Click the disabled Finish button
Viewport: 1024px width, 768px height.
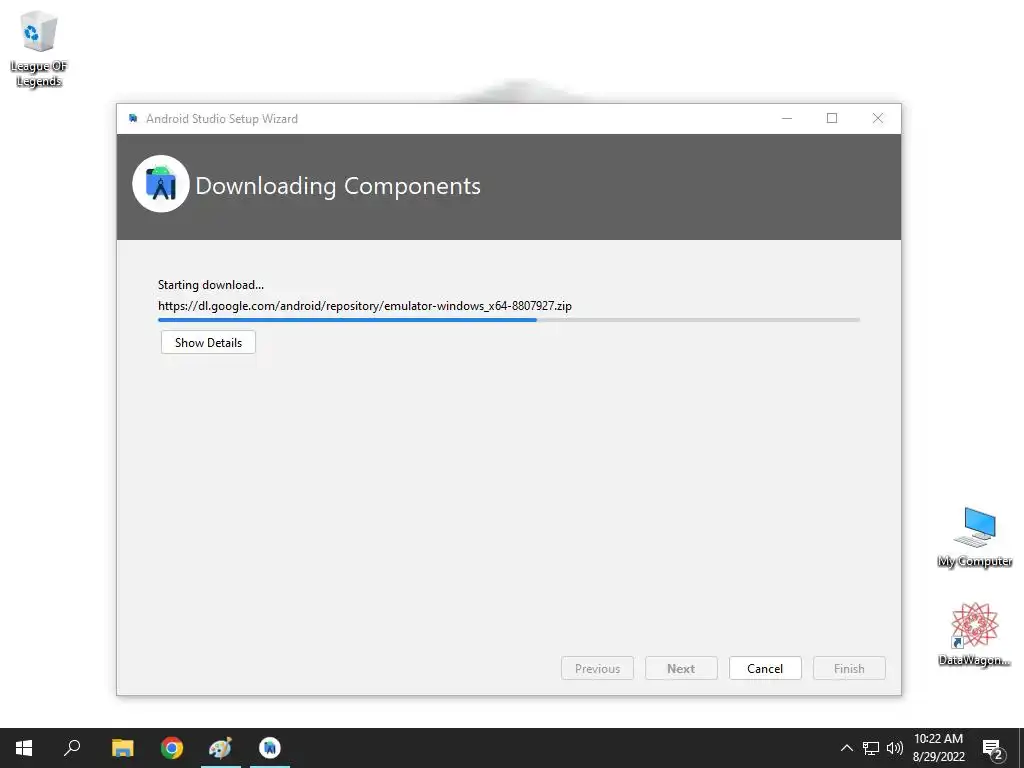(849, 668)
